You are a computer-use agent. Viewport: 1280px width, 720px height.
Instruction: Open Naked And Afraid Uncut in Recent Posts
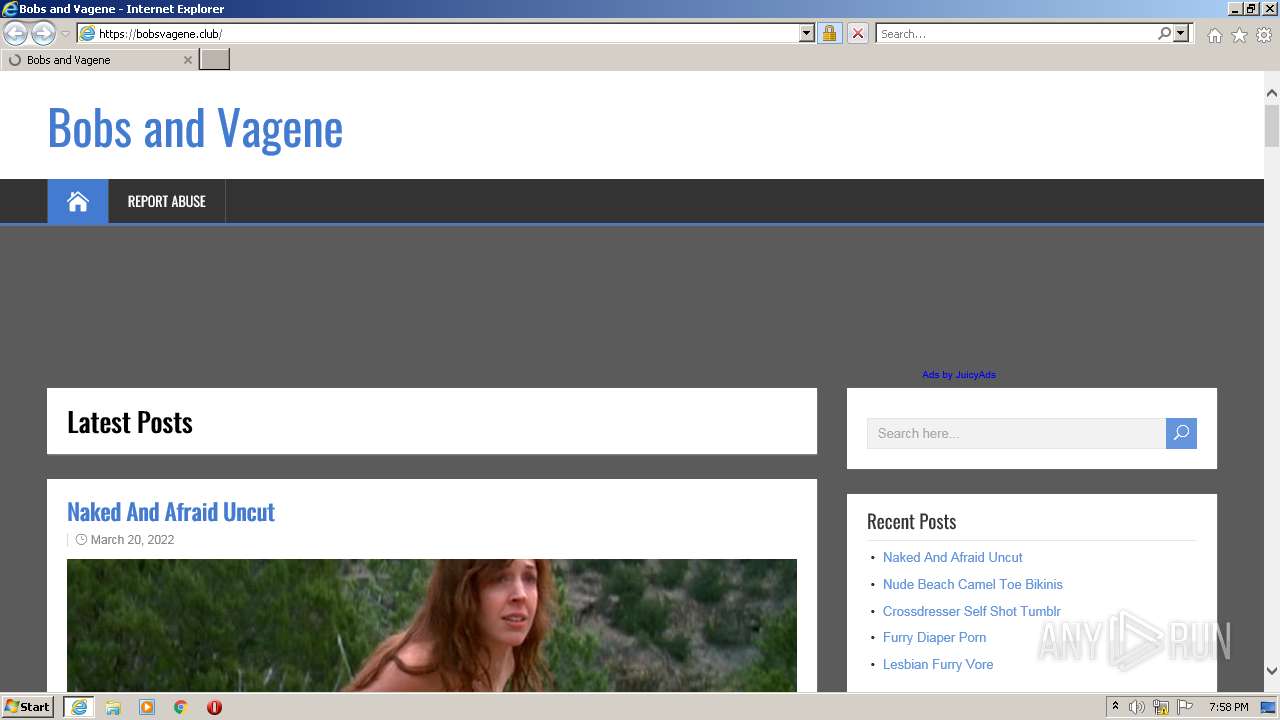click(952, 558)
